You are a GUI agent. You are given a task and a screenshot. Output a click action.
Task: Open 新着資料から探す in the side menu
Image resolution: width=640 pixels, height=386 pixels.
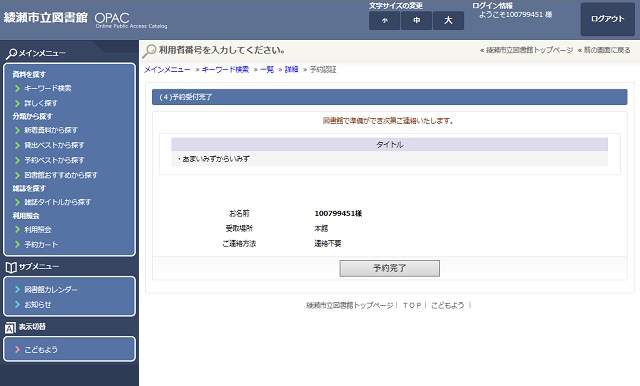coord(51,130)
